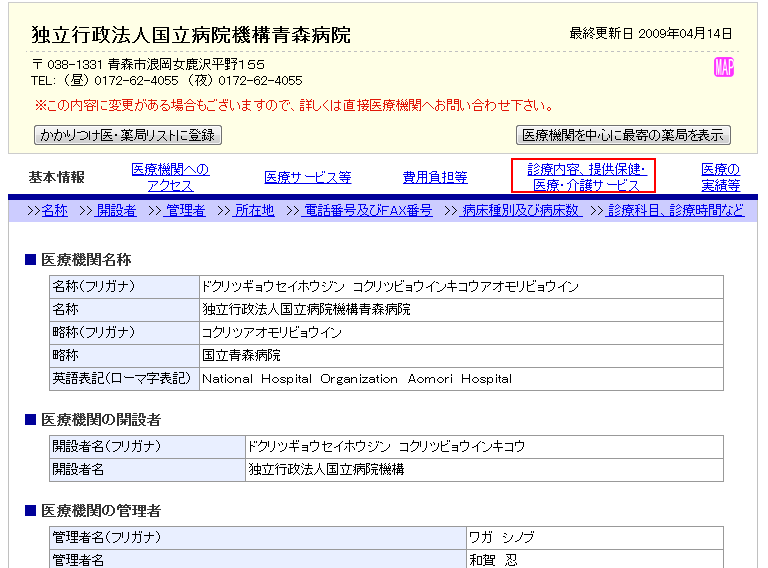
Task: Open 医療機関へのアクセス tab
Action: [x=170, y=177]
